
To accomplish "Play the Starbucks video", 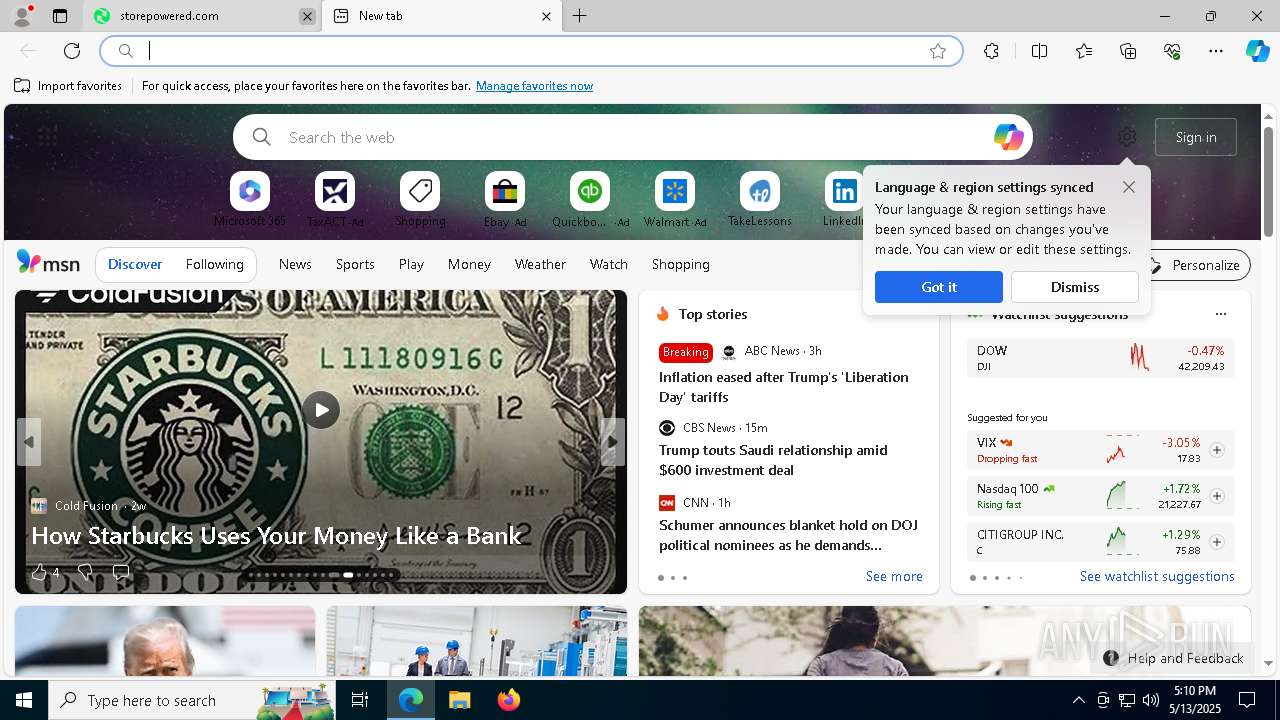I will [321, 410].
